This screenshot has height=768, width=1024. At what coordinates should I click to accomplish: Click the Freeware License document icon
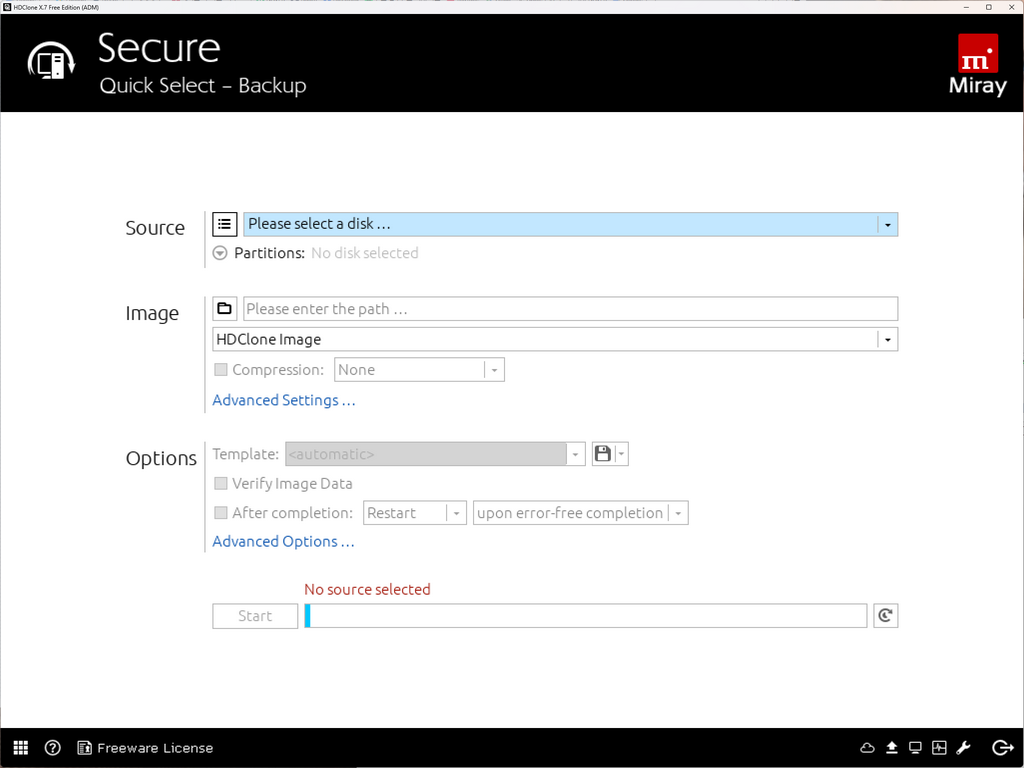(x=84, y=748)
